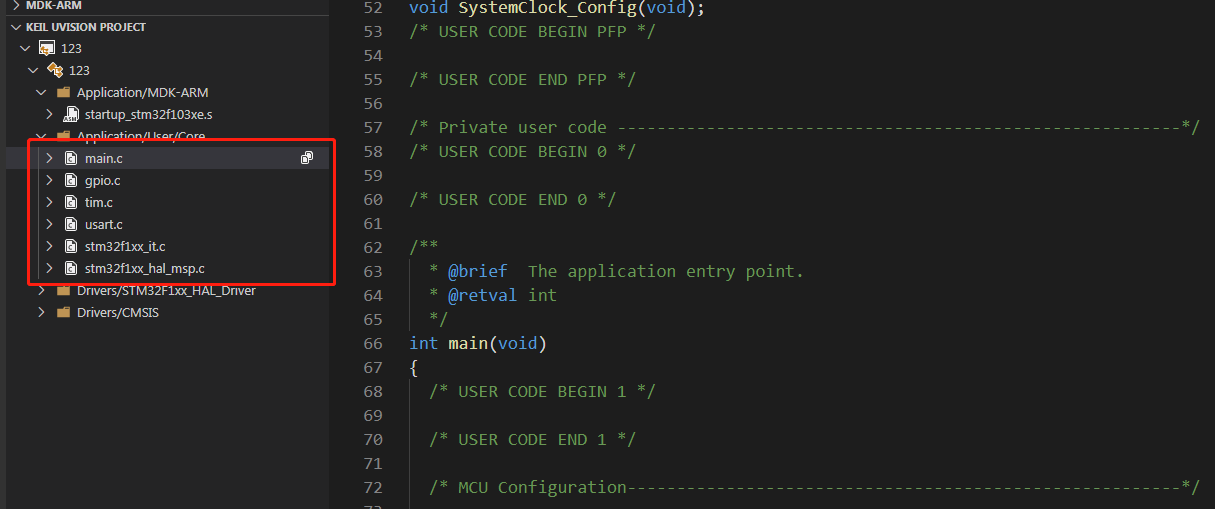Place cursor on int main(void) line
The height and width of the screenshot is (509, 1215).
tap(478, 343)
